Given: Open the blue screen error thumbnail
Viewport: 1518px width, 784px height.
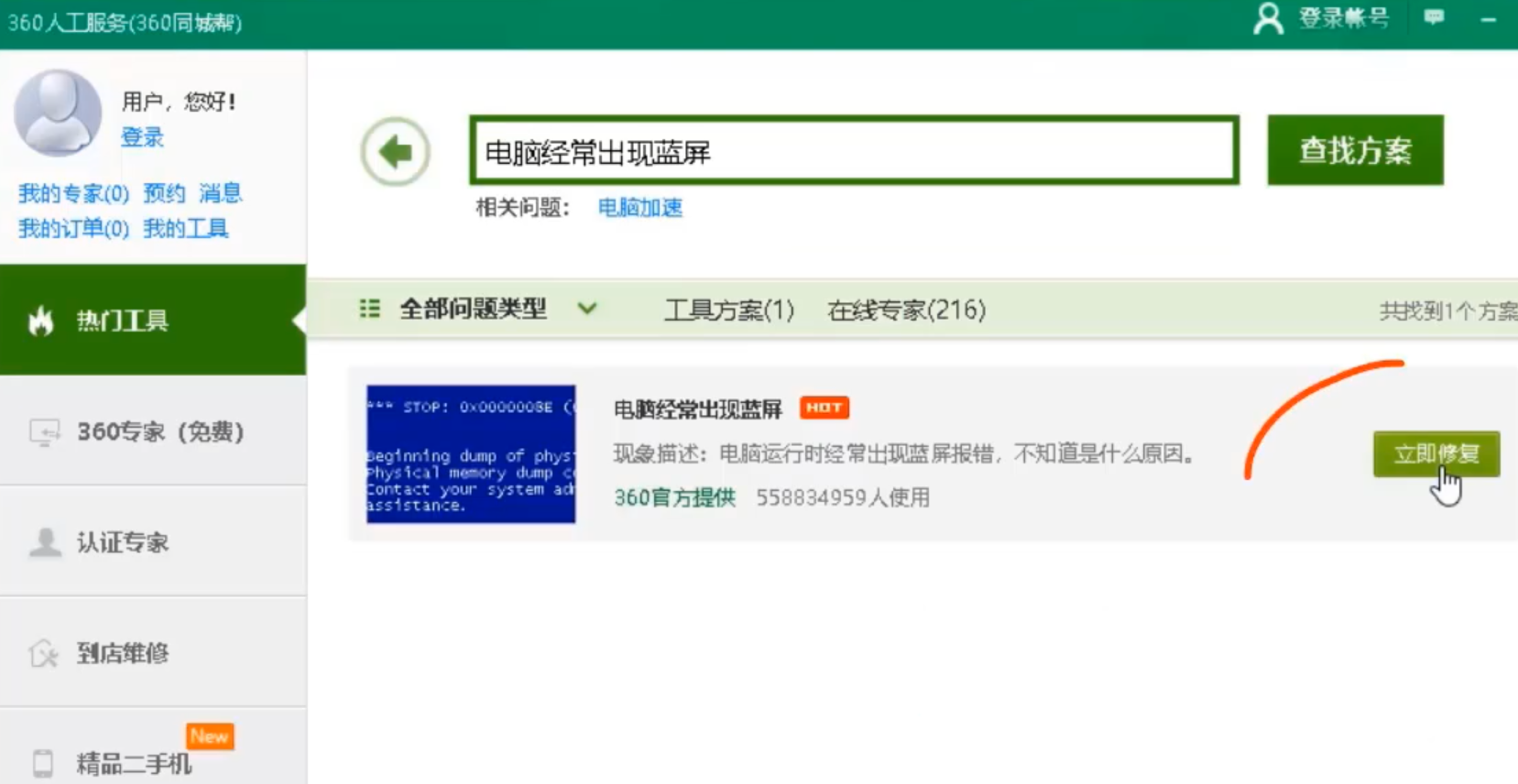Looking at the screenshot, I should [471, 454].
